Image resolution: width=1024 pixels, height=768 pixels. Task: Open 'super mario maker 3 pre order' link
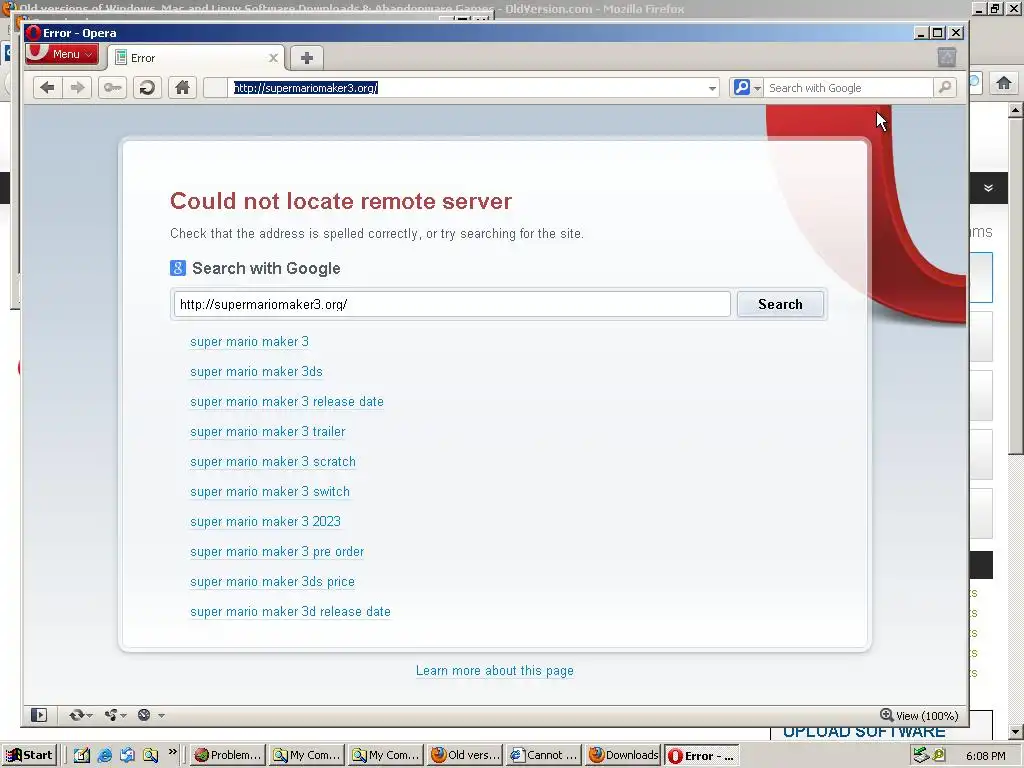point(277,552)
